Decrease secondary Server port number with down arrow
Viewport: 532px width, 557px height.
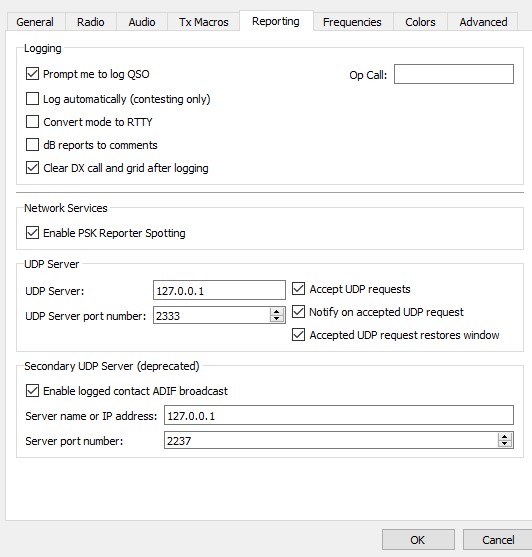click(505, 444)
